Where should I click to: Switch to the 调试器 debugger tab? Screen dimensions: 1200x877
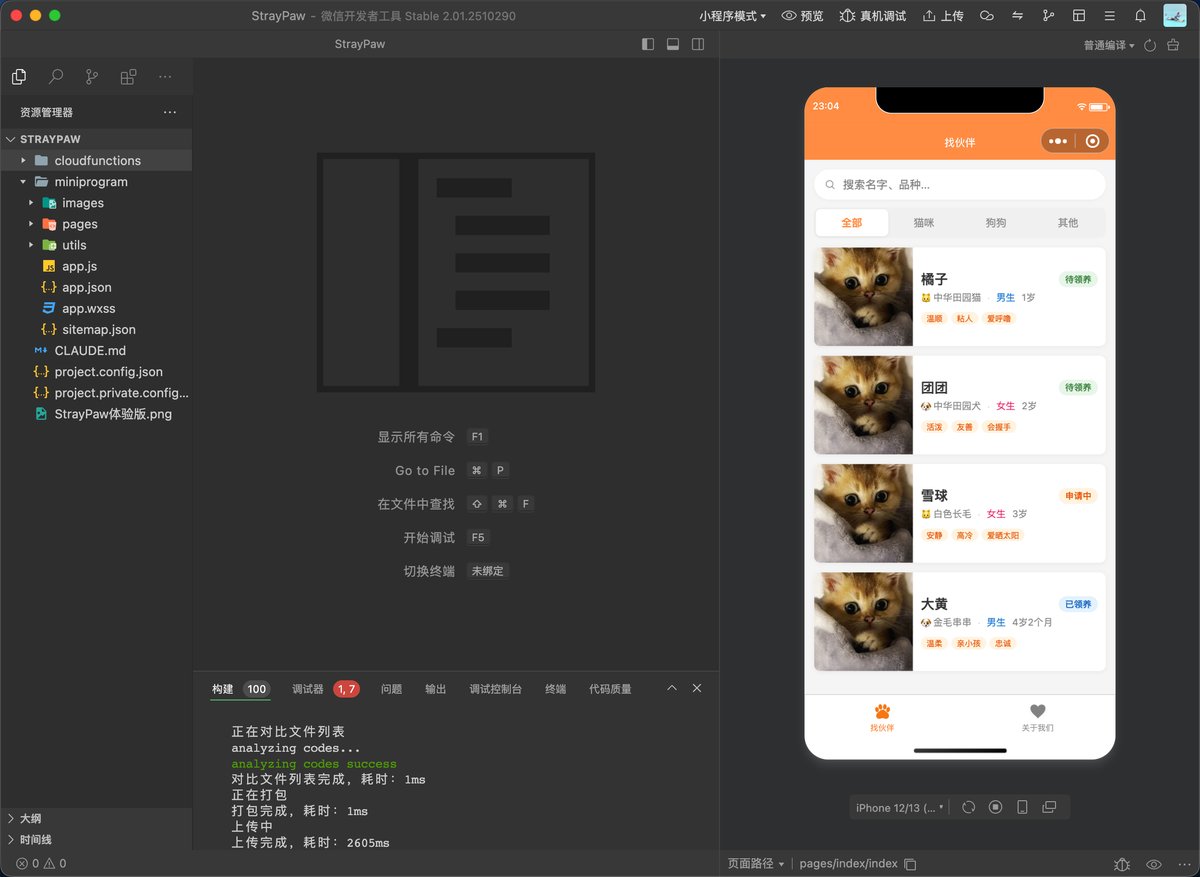pyautogui.click(x=325, y=689)
